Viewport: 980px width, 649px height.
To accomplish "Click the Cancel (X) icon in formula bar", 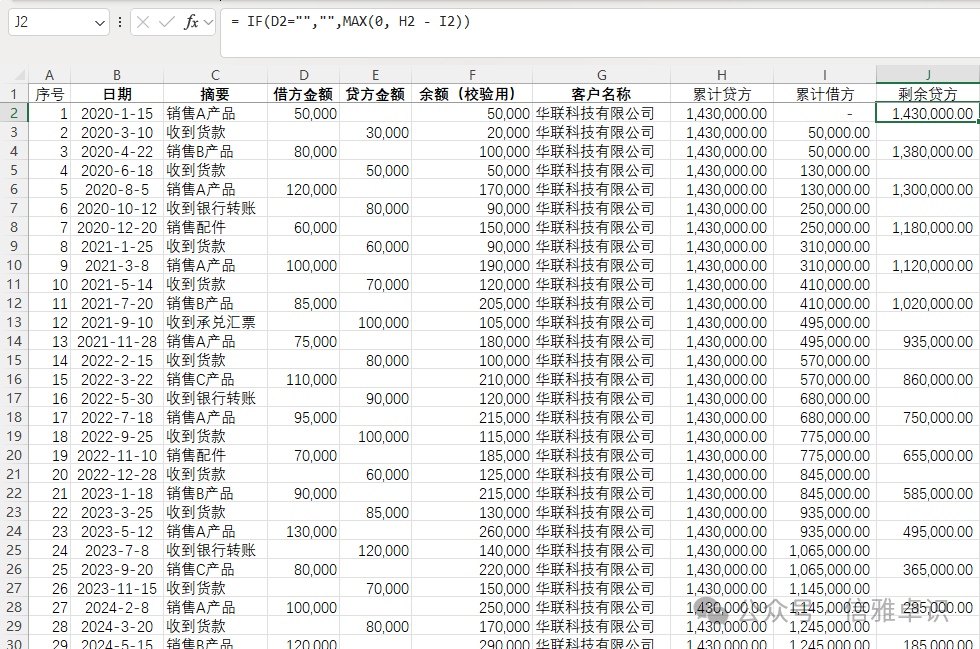I will click(142, 23).
